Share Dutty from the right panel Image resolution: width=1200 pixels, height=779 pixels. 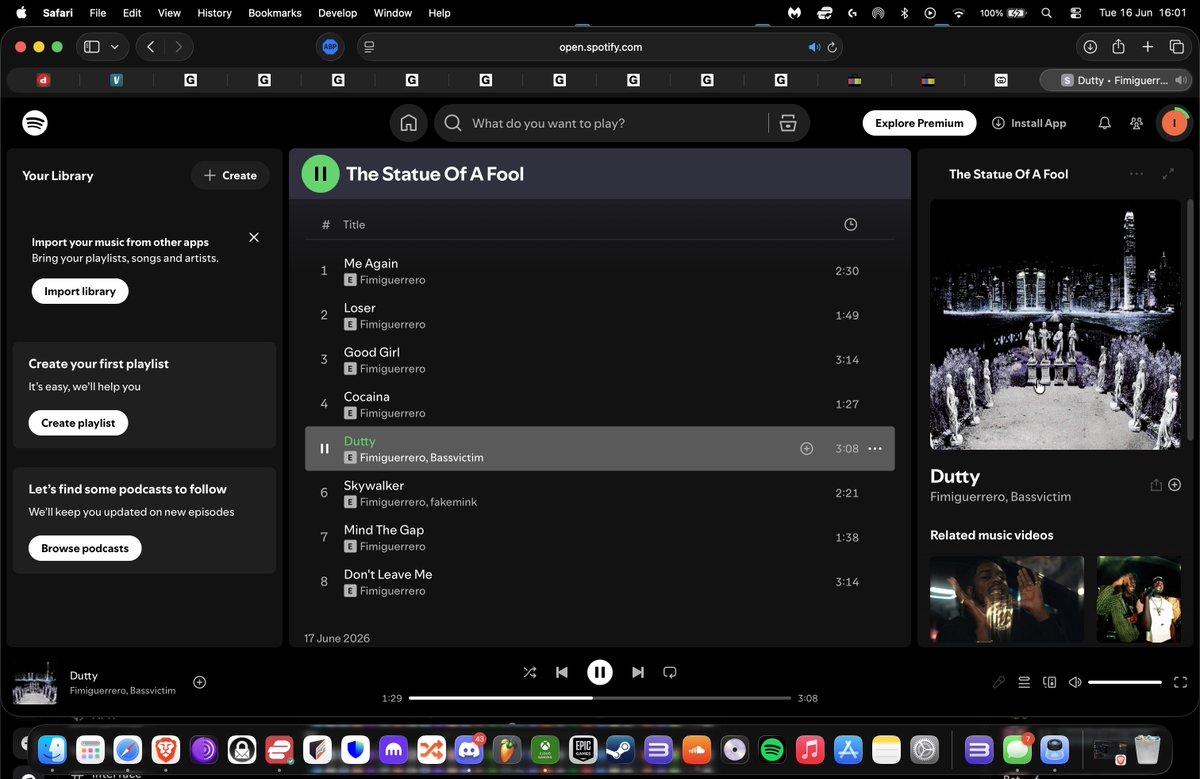pos(1156,485)
